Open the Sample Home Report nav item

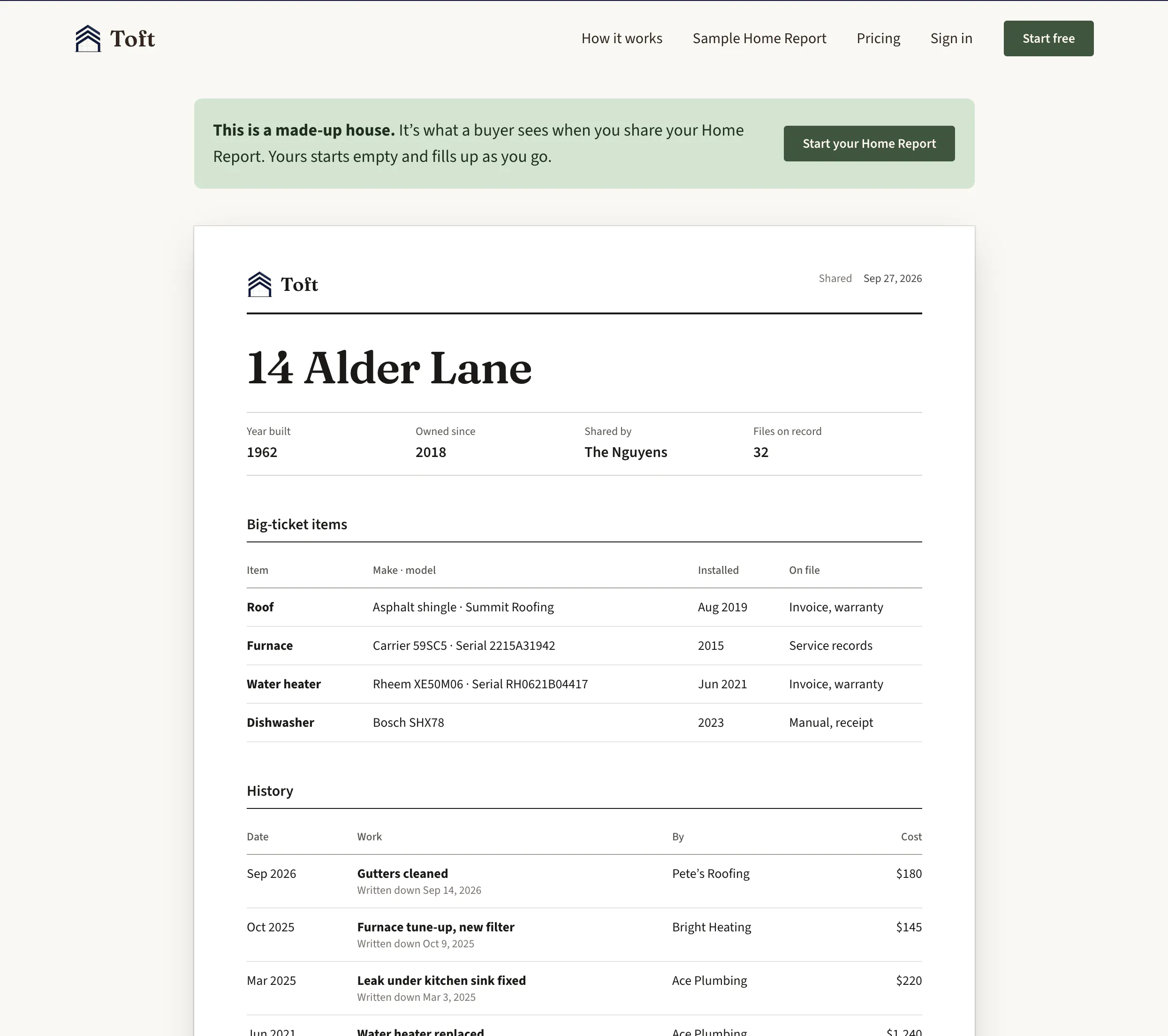[x=759, y=38]
